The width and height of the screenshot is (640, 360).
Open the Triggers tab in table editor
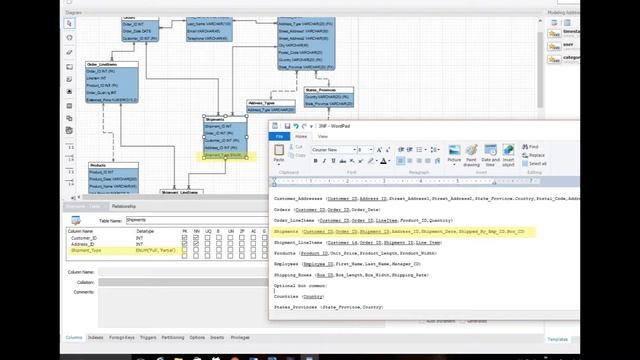148,338
